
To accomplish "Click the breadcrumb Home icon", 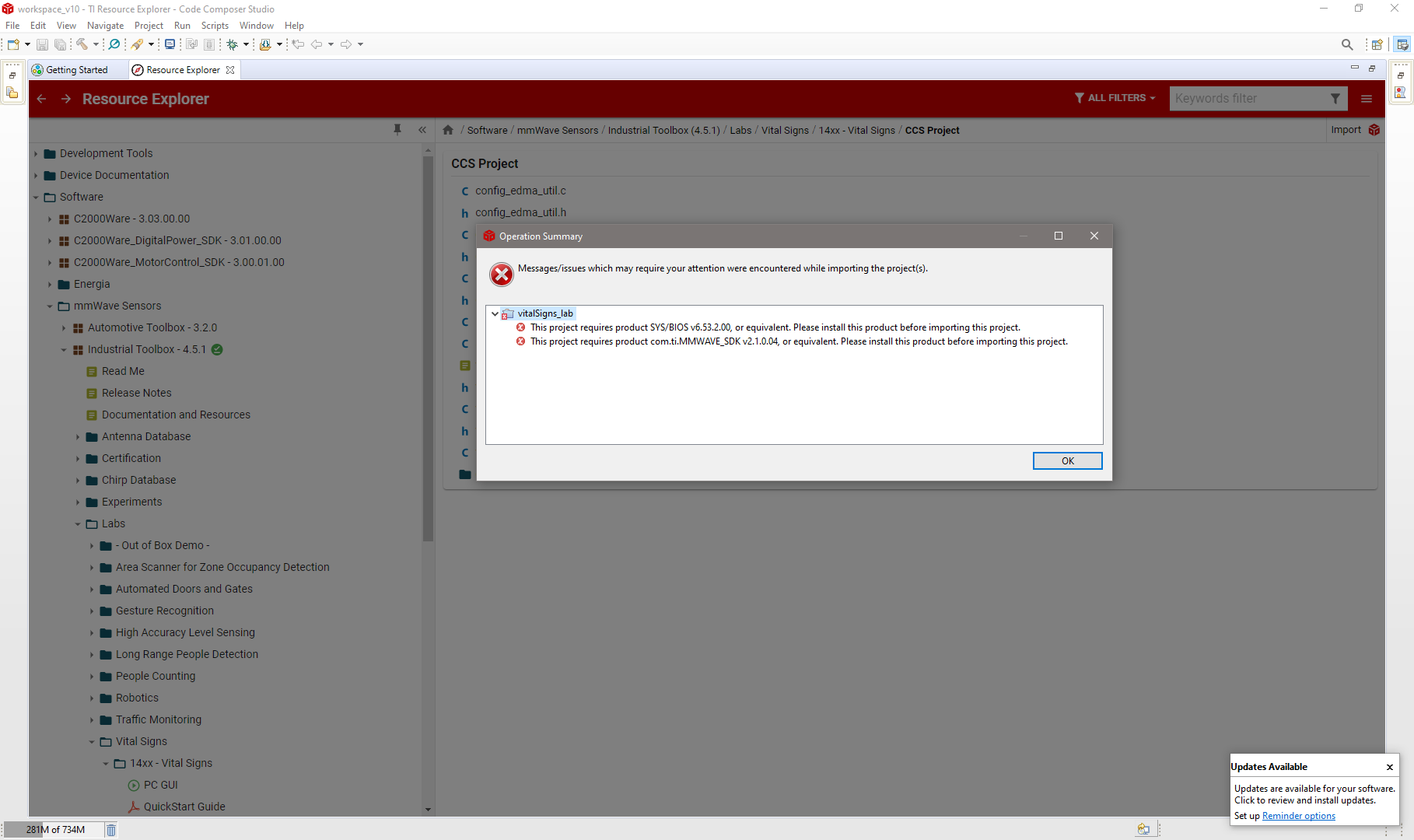I will pos(448,130).
